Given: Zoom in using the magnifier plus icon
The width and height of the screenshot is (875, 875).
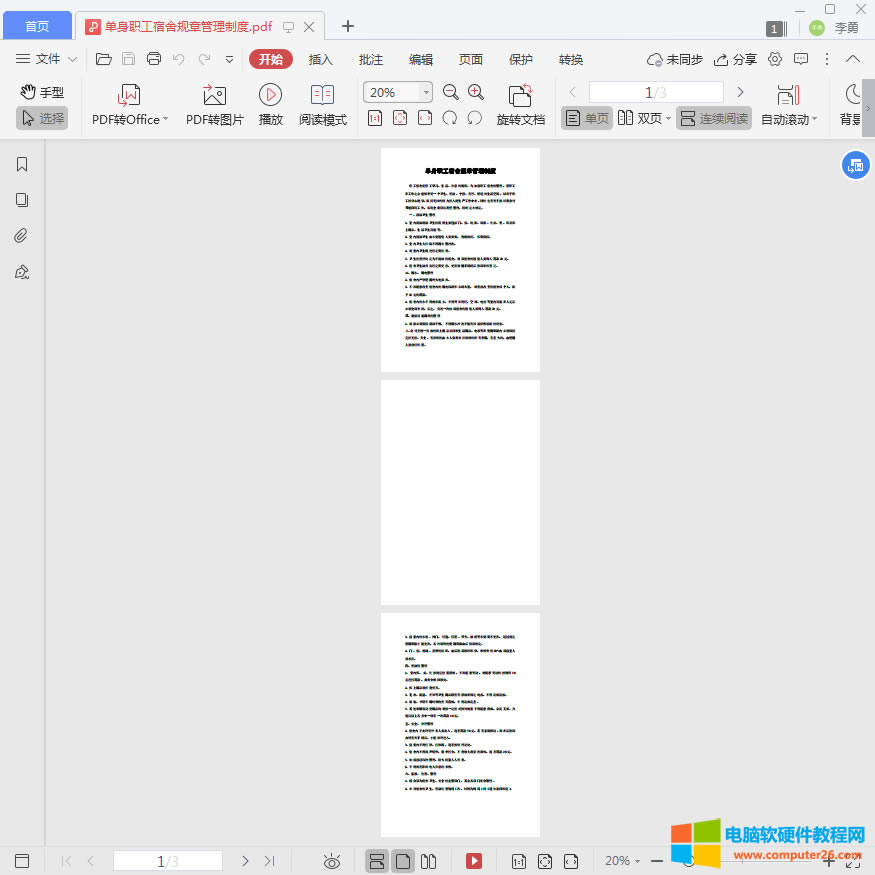Looking at the screenshot, I should coord(475,91).
